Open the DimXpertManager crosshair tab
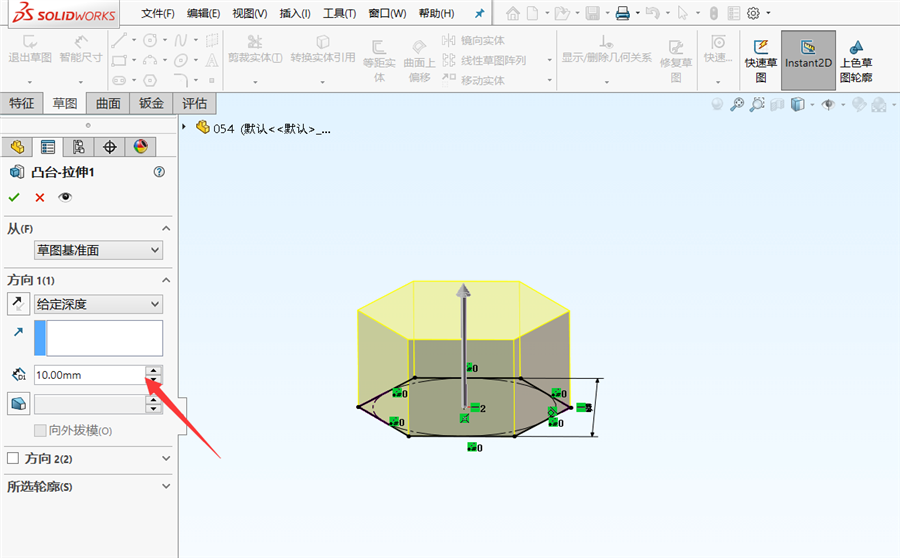900x558 pixels. pos(110,147)
